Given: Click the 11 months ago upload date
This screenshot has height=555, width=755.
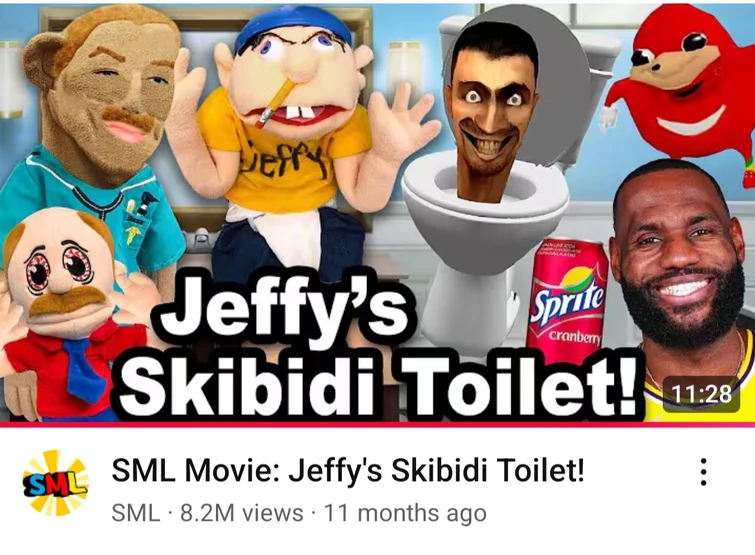Looking at the screenshot, I should [x=405, y=513].
